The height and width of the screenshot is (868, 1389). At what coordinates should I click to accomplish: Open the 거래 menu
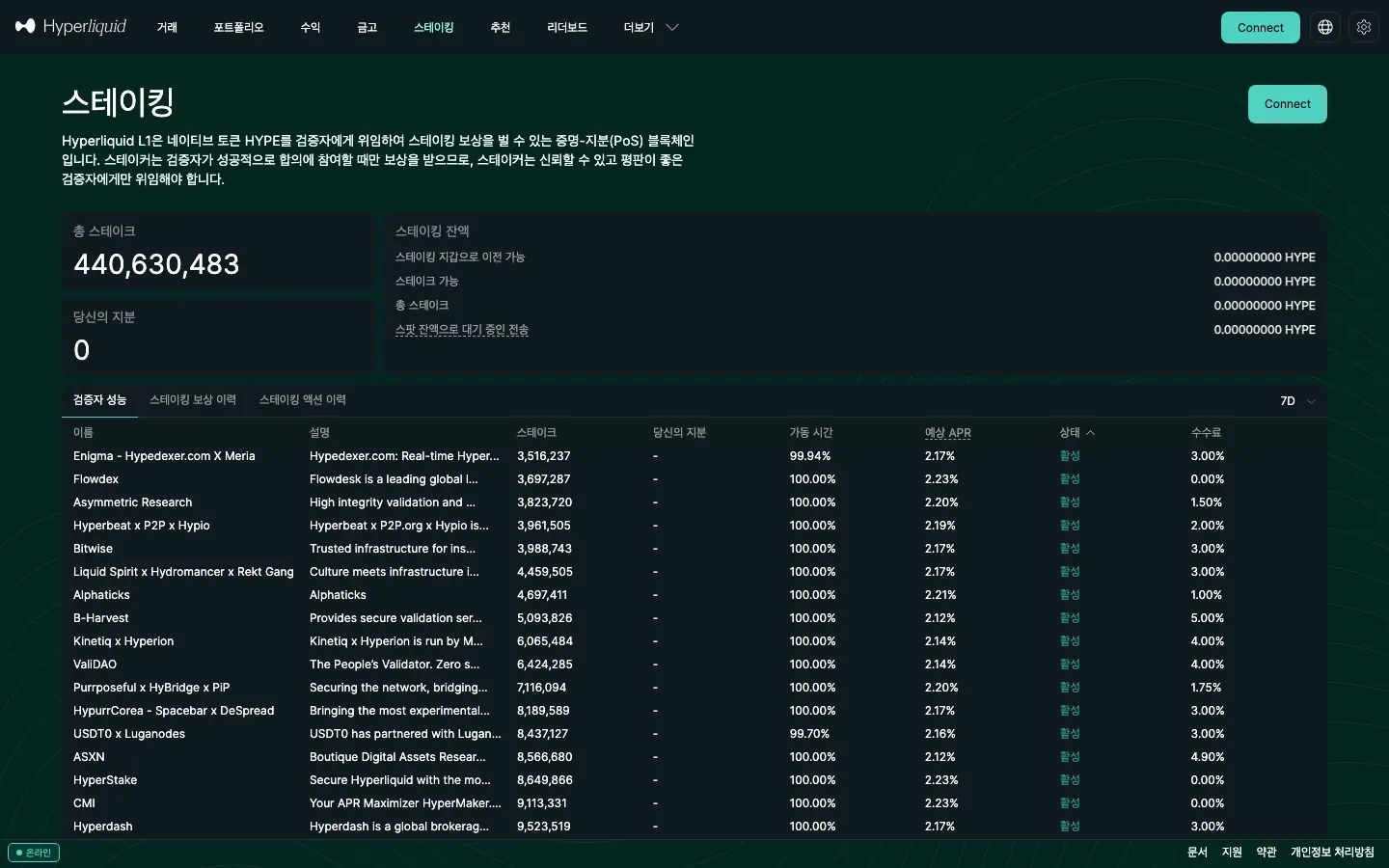(x=167, y=27)
